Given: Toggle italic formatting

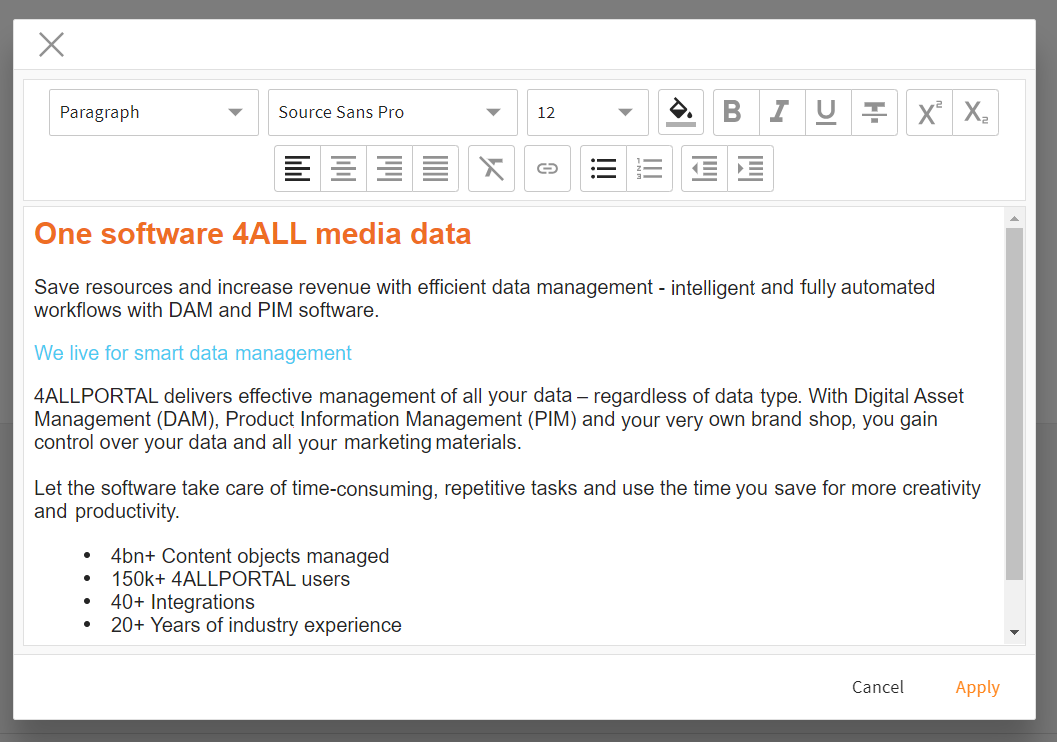Looking at the screenshot, I should pyautogui.click(x=782, y=113).
